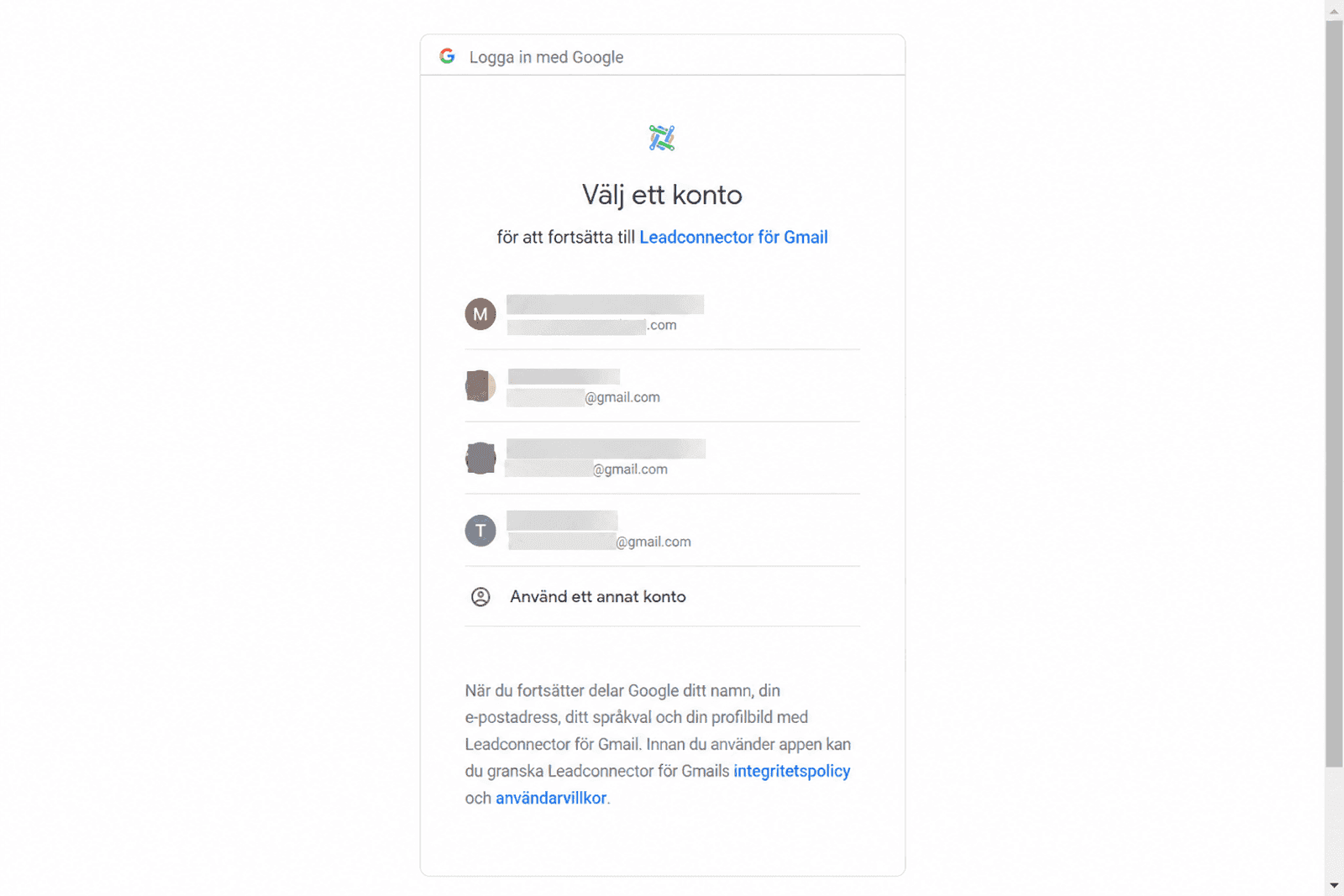Click the vertical scrollbar thumb

pyautogui.click(x=1334, y=393)
